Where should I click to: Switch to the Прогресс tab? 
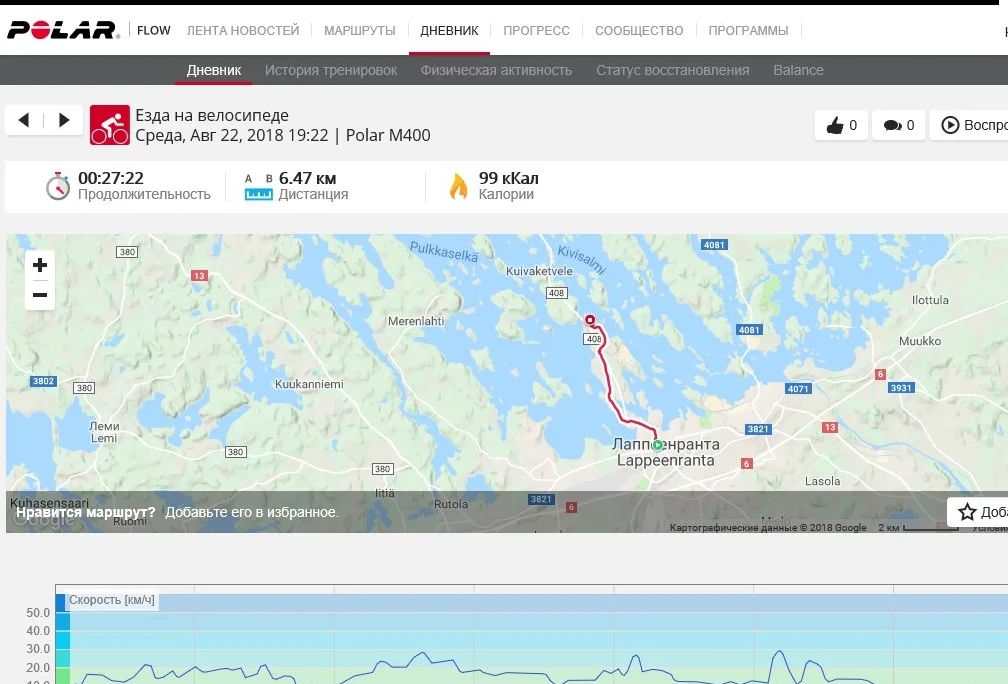click(536, 31)
